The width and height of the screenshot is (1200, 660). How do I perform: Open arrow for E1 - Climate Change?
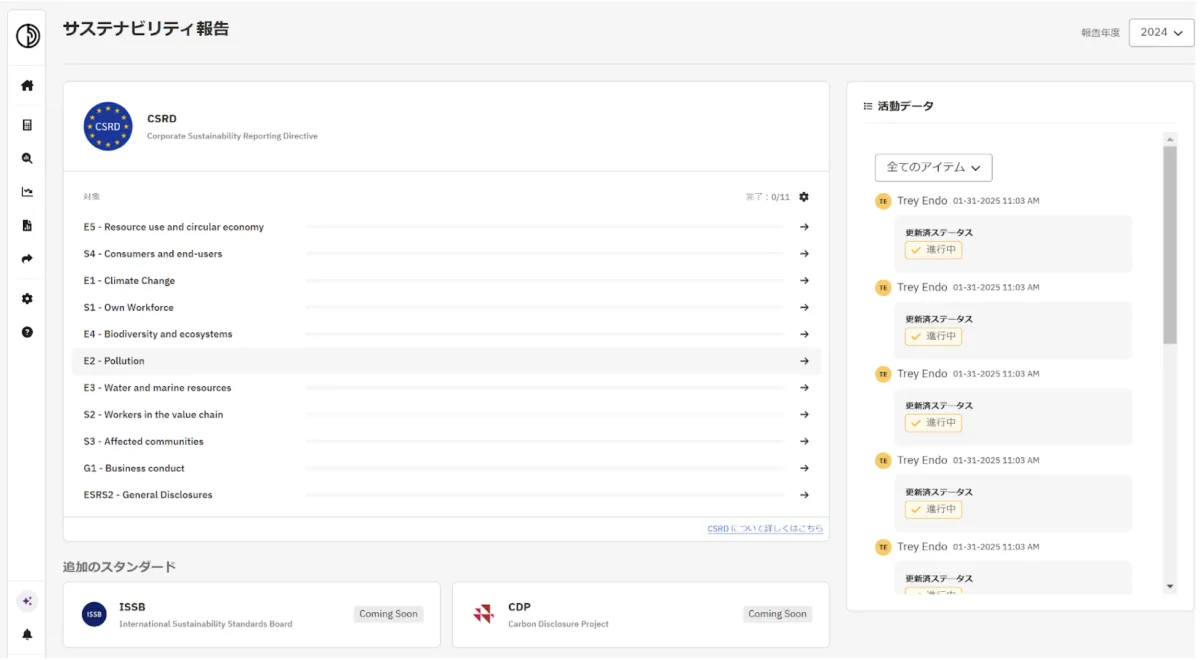804,281
